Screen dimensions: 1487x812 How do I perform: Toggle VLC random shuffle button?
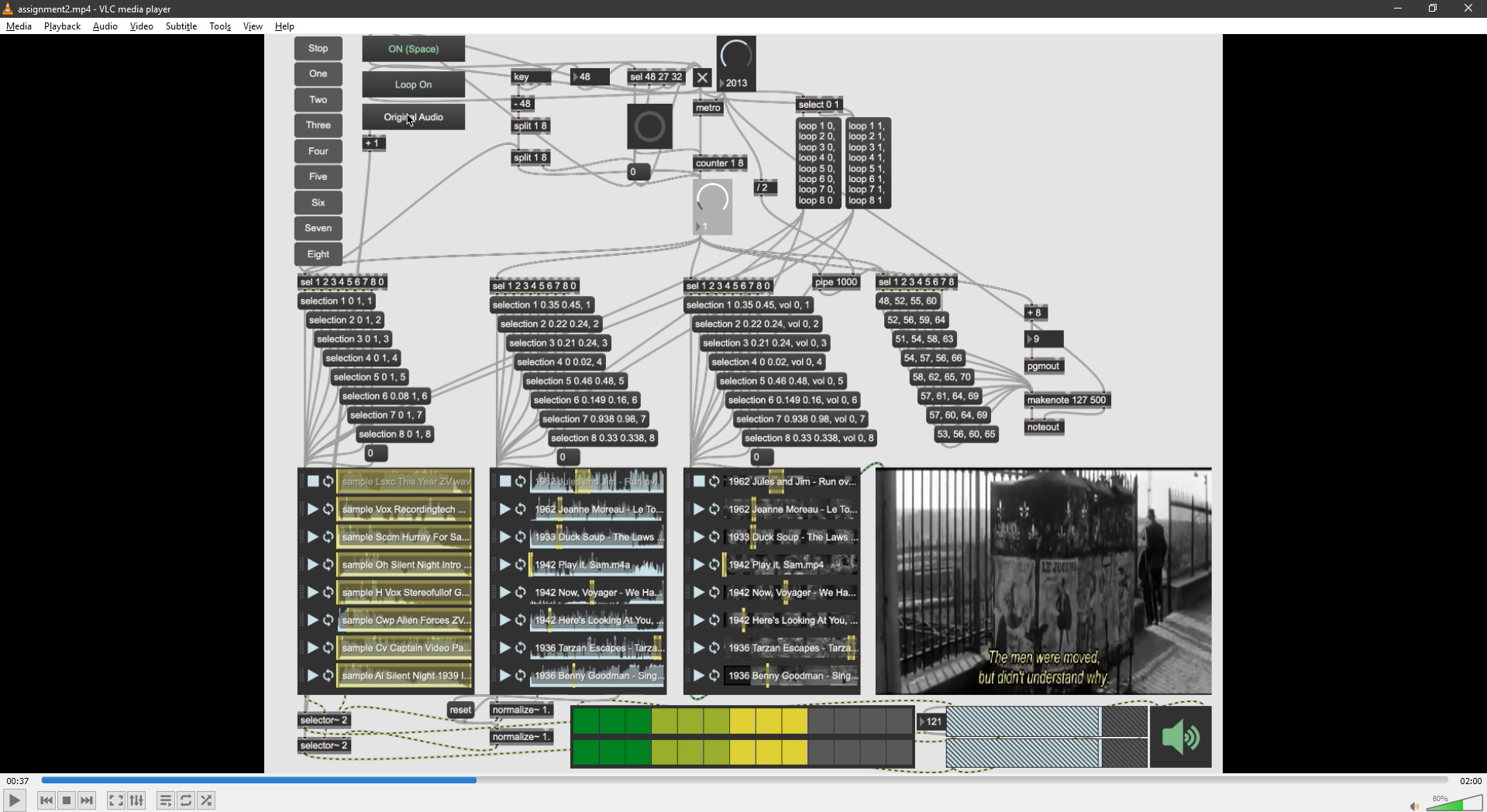click(x=206, y=800)
